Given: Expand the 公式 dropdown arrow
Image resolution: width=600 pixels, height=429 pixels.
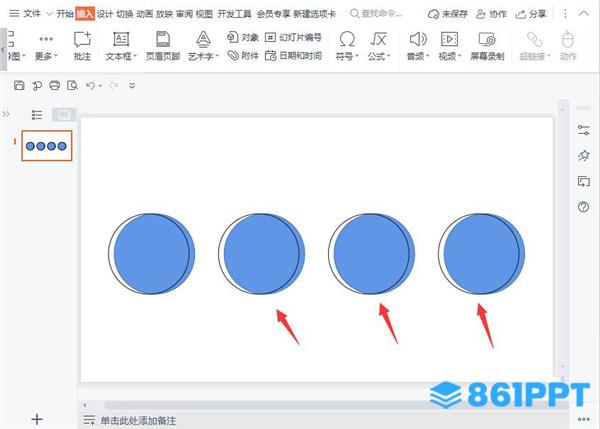Looking at the screenshot, I should coord(388,56).
